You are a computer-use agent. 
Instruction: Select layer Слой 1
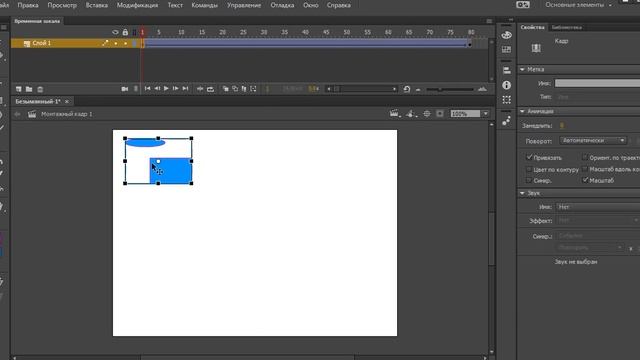coord(42,43)
